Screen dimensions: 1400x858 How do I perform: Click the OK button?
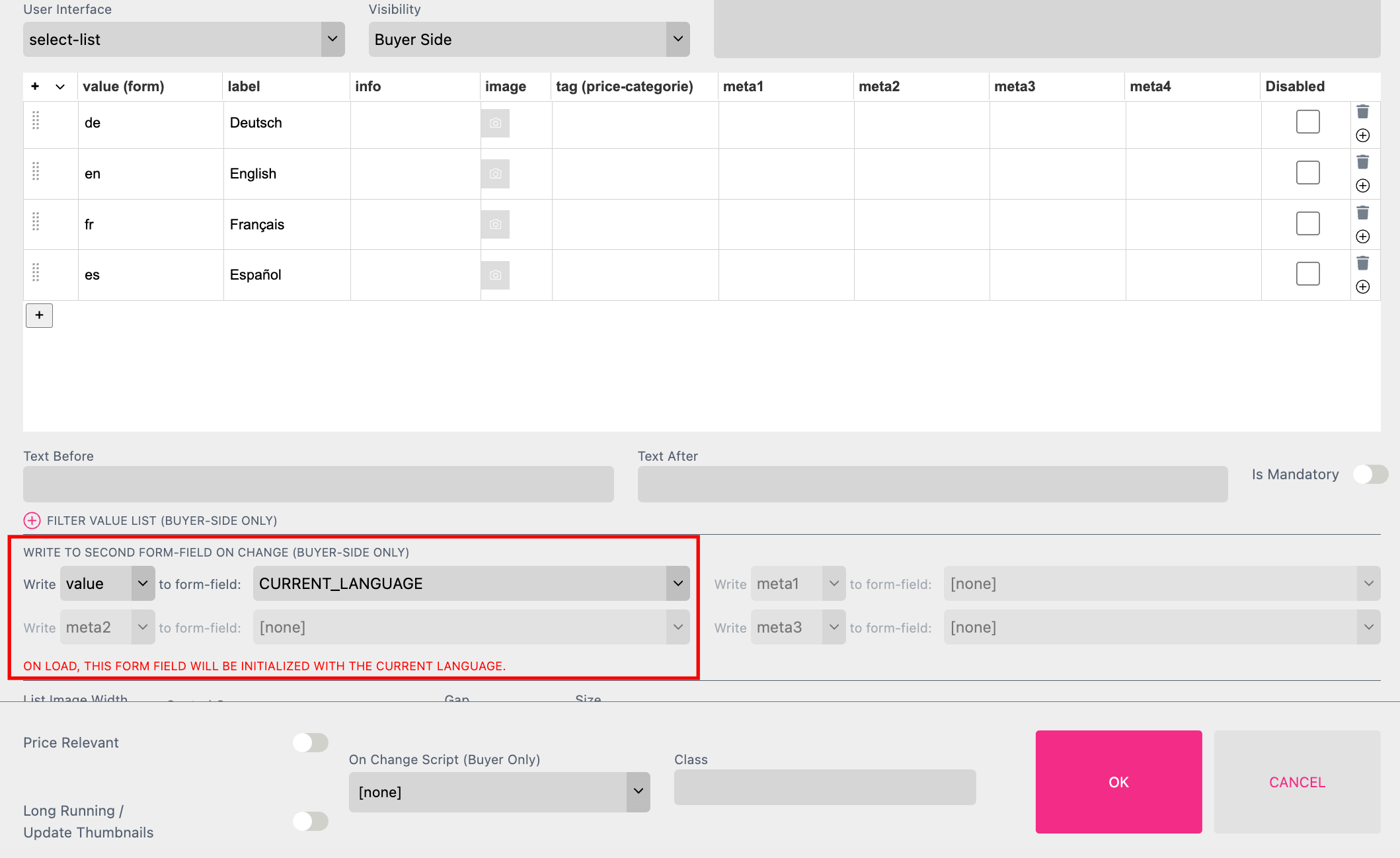(x=1118, y=782)
